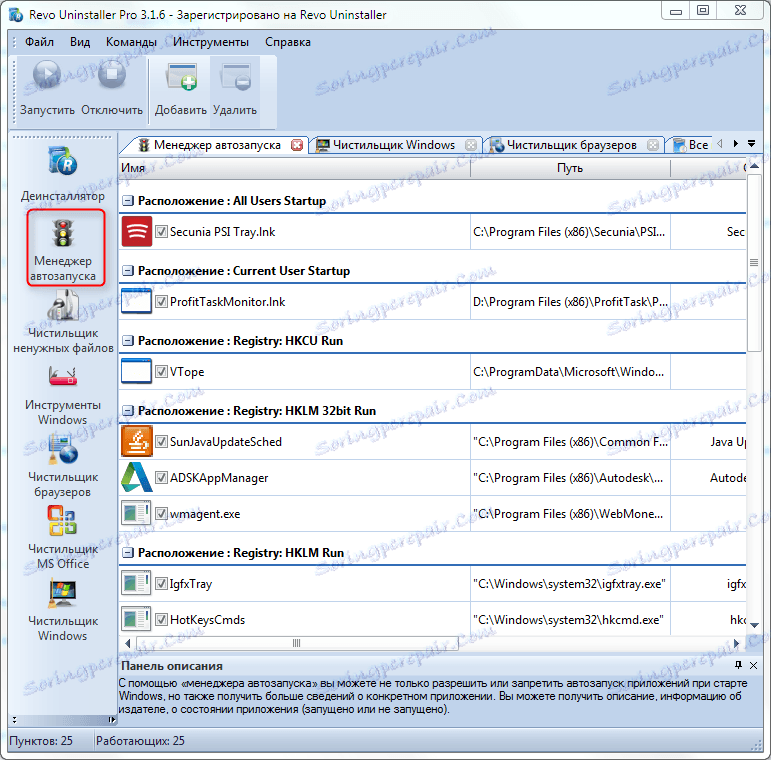The height and width of the screenshot is (760, 771).
Task: Uncheck Secunia PSI Tray.lnk autostart
Action: coord(161,232)
